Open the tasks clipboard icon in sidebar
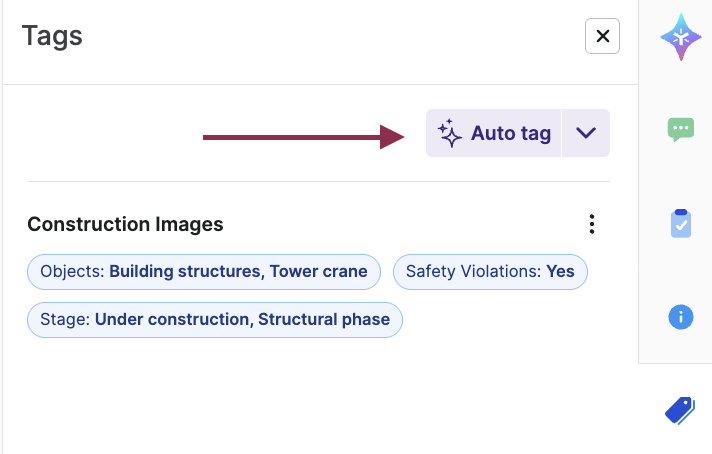This screenshot has height=454, width=712. [680, 223]
